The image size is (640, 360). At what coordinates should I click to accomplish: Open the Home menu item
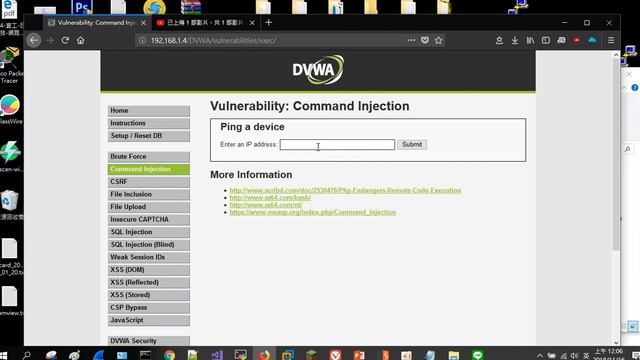pyautogui.click(x=149, y=111)
